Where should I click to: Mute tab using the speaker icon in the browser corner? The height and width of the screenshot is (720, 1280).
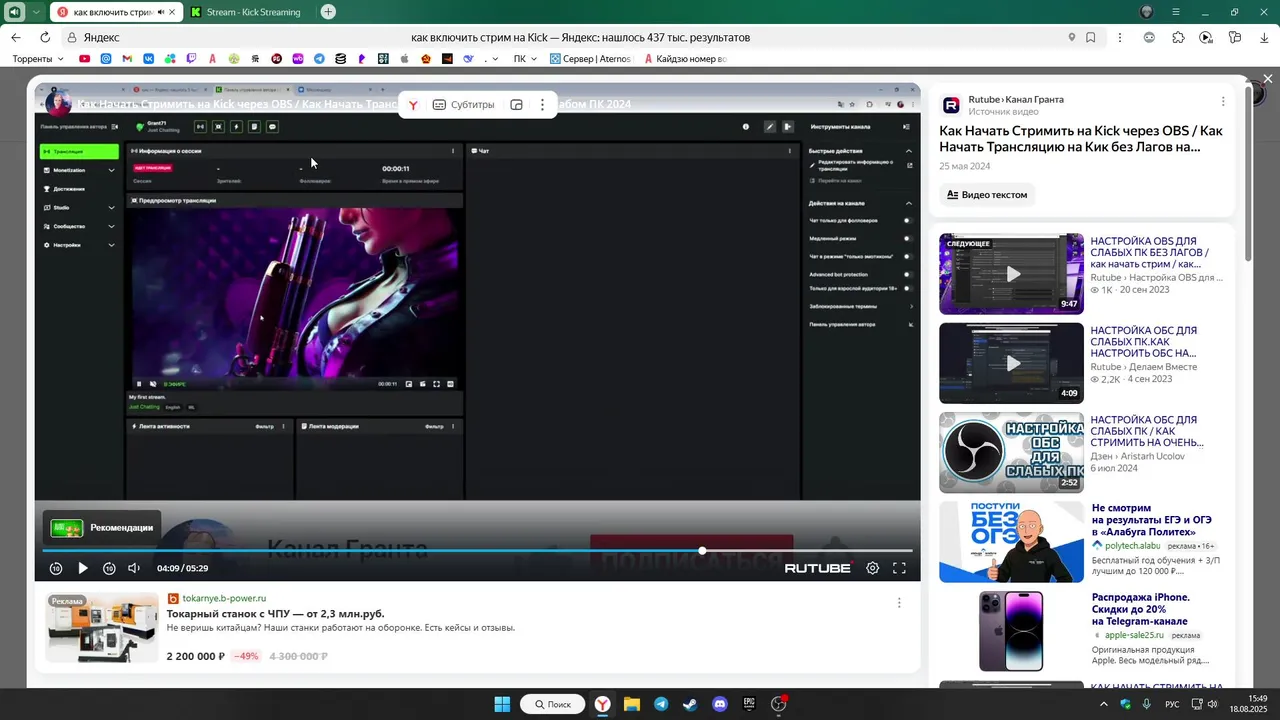(15, 12)
